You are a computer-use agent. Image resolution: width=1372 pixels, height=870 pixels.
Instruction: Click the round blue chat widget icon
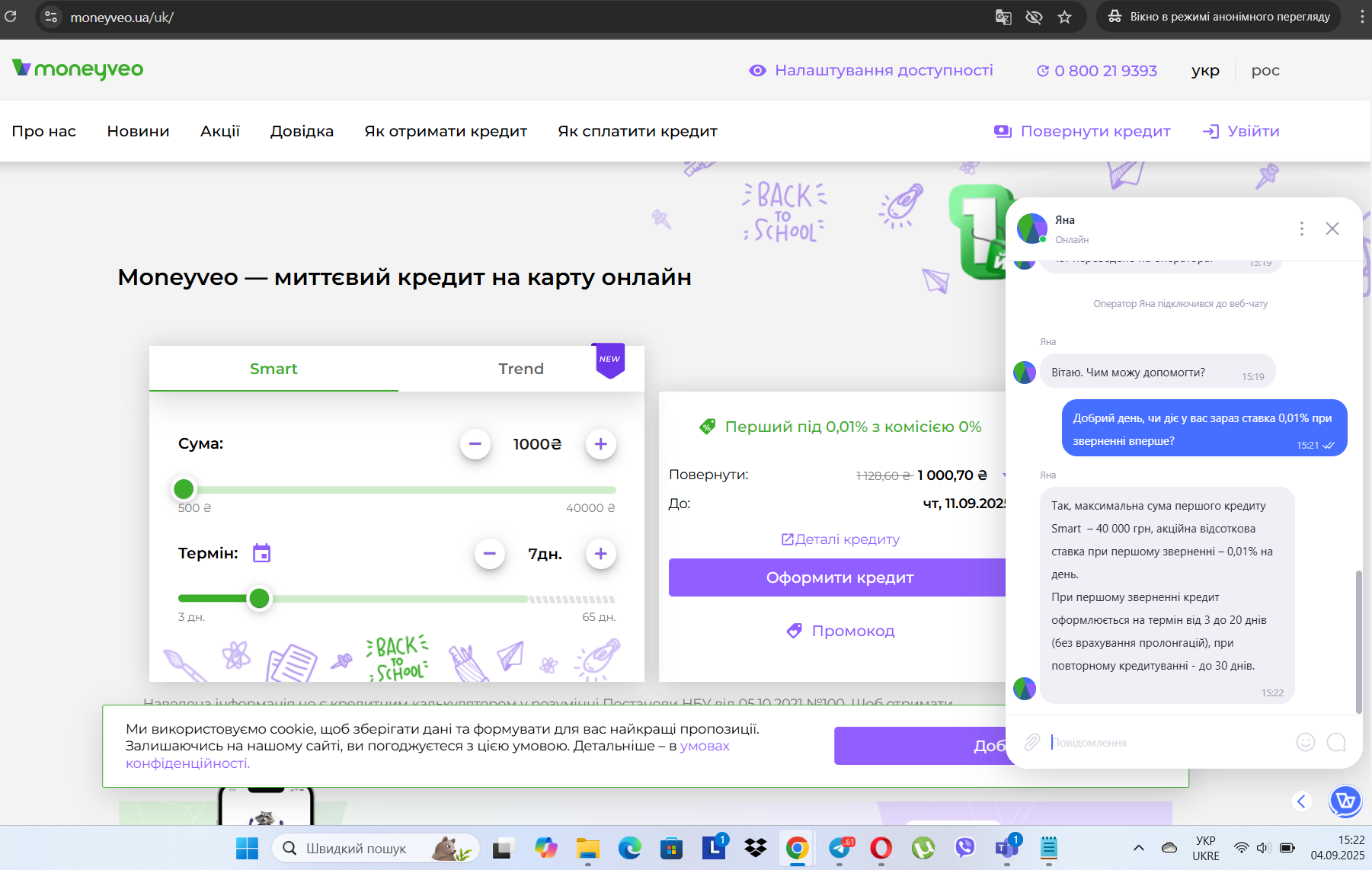(x=1346, y=801)
